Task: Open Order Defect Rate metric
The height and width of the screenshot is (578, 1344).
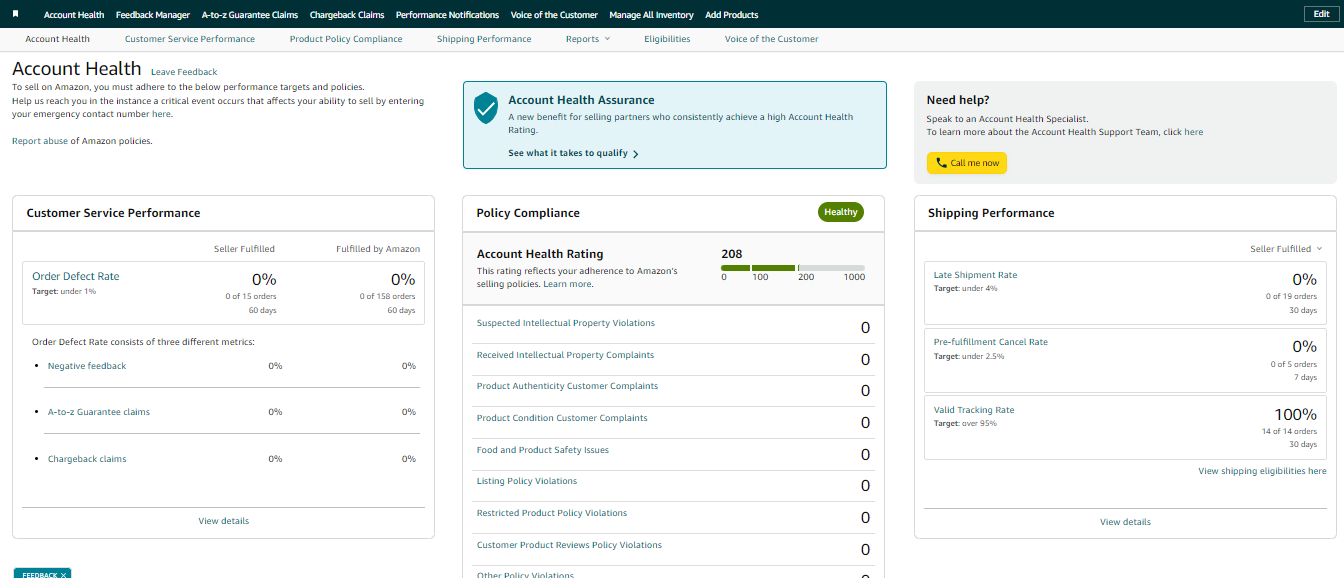Action: [76, 277]
